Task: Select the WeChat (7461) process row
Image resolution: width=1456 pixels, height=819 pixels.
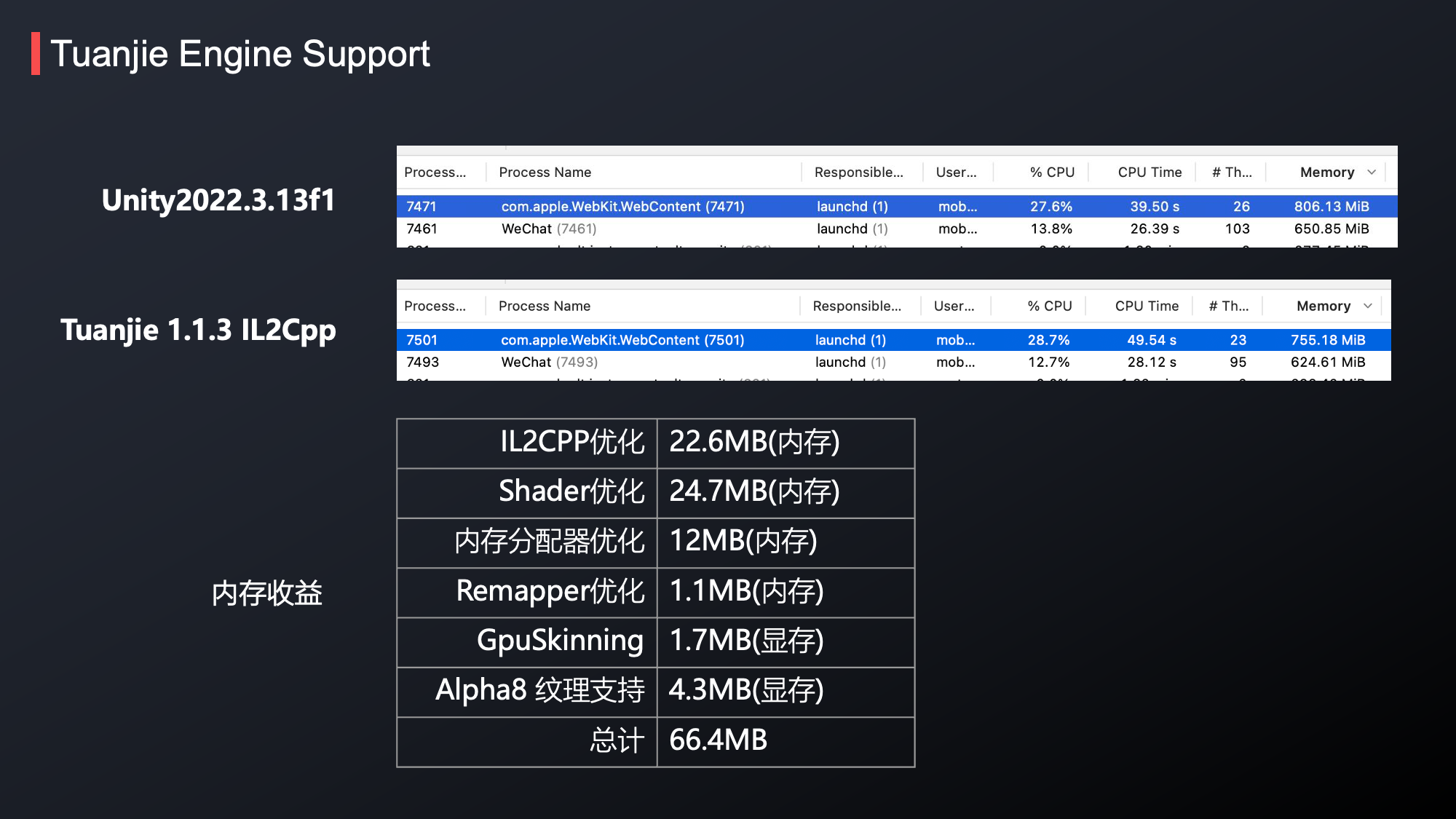Action: [x=548, y=229]
